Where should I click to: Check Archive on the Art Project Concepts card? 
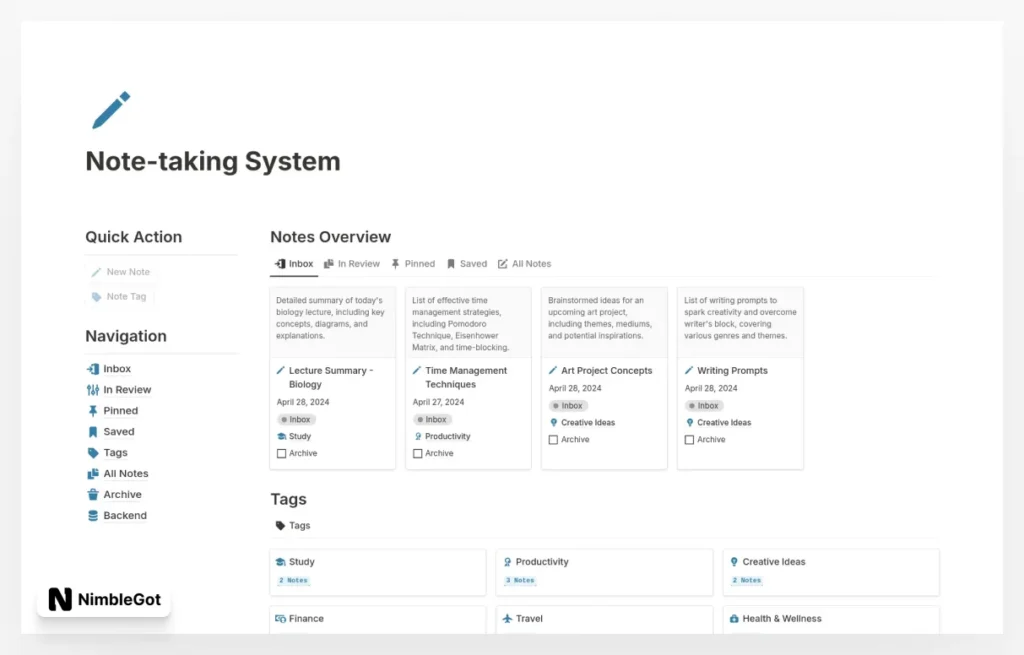tap(551, 439)
